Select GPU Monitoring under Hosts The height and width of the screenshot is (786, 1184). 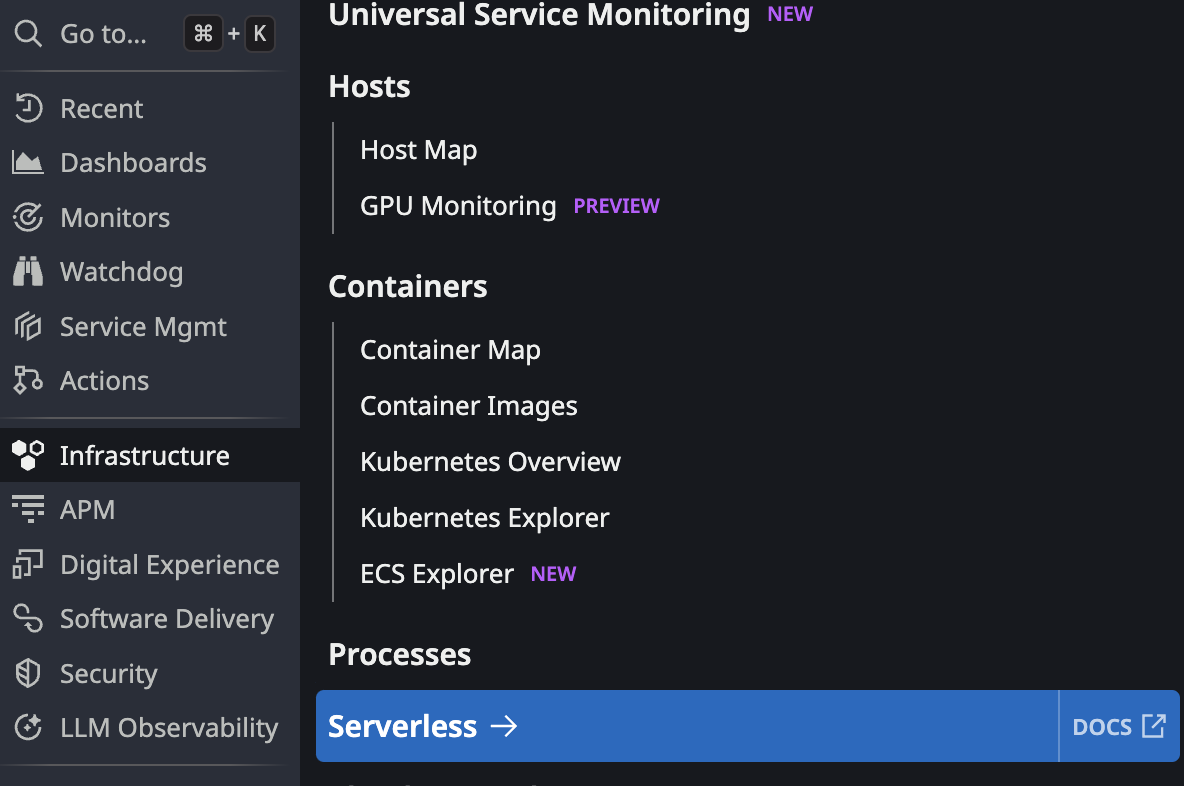point(458,206)
